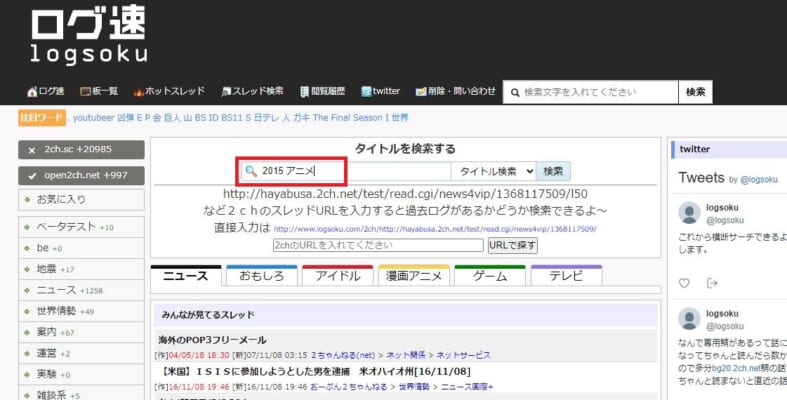
Task: Open be +0 category in sidebar
Action: pos(81,248)
